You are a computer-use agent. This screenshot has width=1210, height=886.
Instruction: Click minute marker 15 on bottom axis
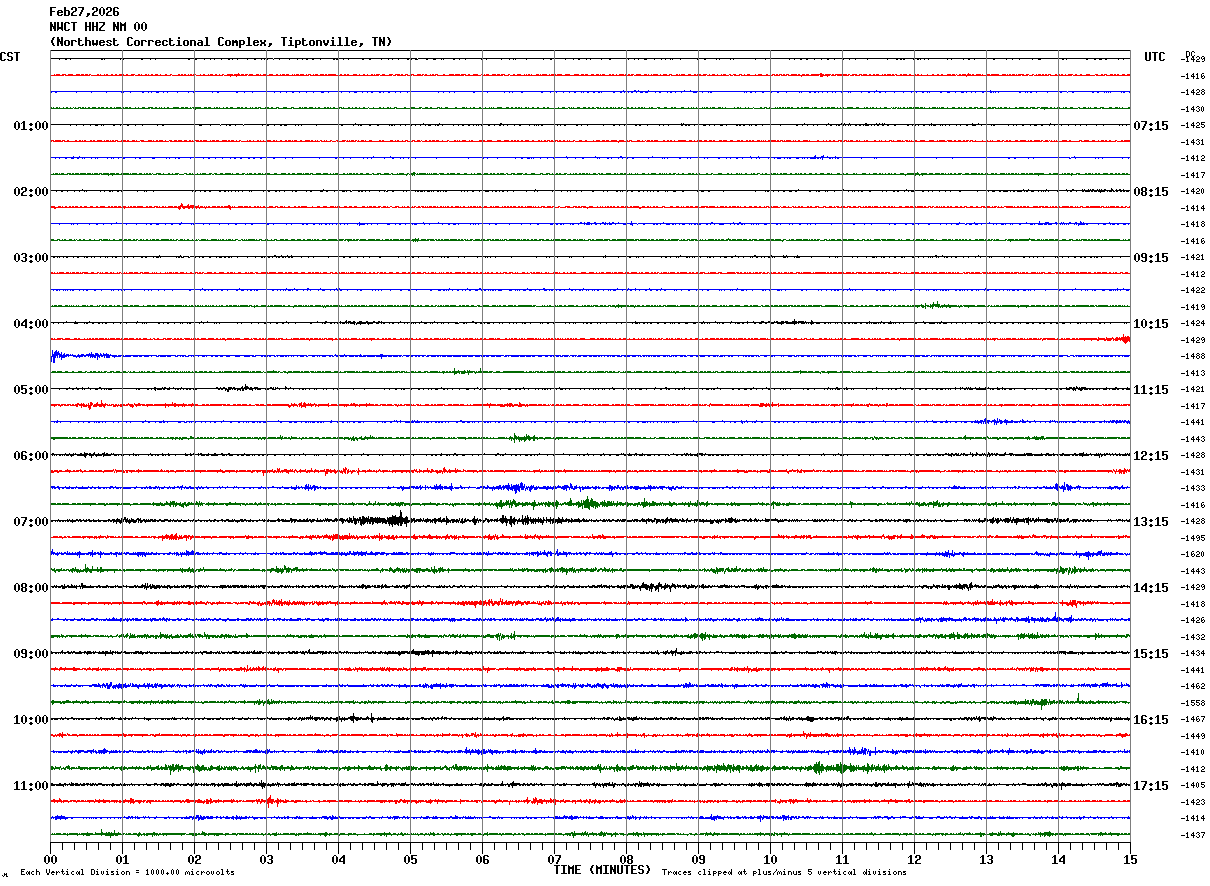1130,859
